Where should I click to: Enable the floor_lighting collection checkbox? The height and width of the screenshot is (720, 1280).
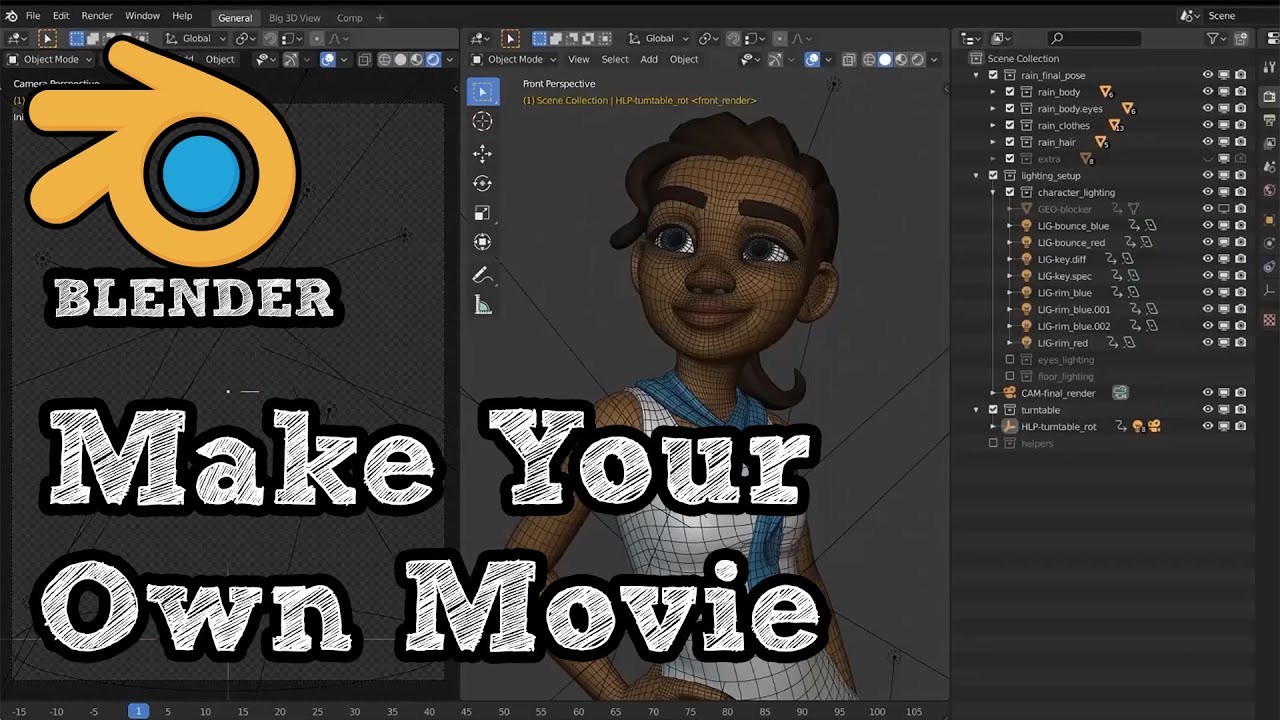point(1010,376)
